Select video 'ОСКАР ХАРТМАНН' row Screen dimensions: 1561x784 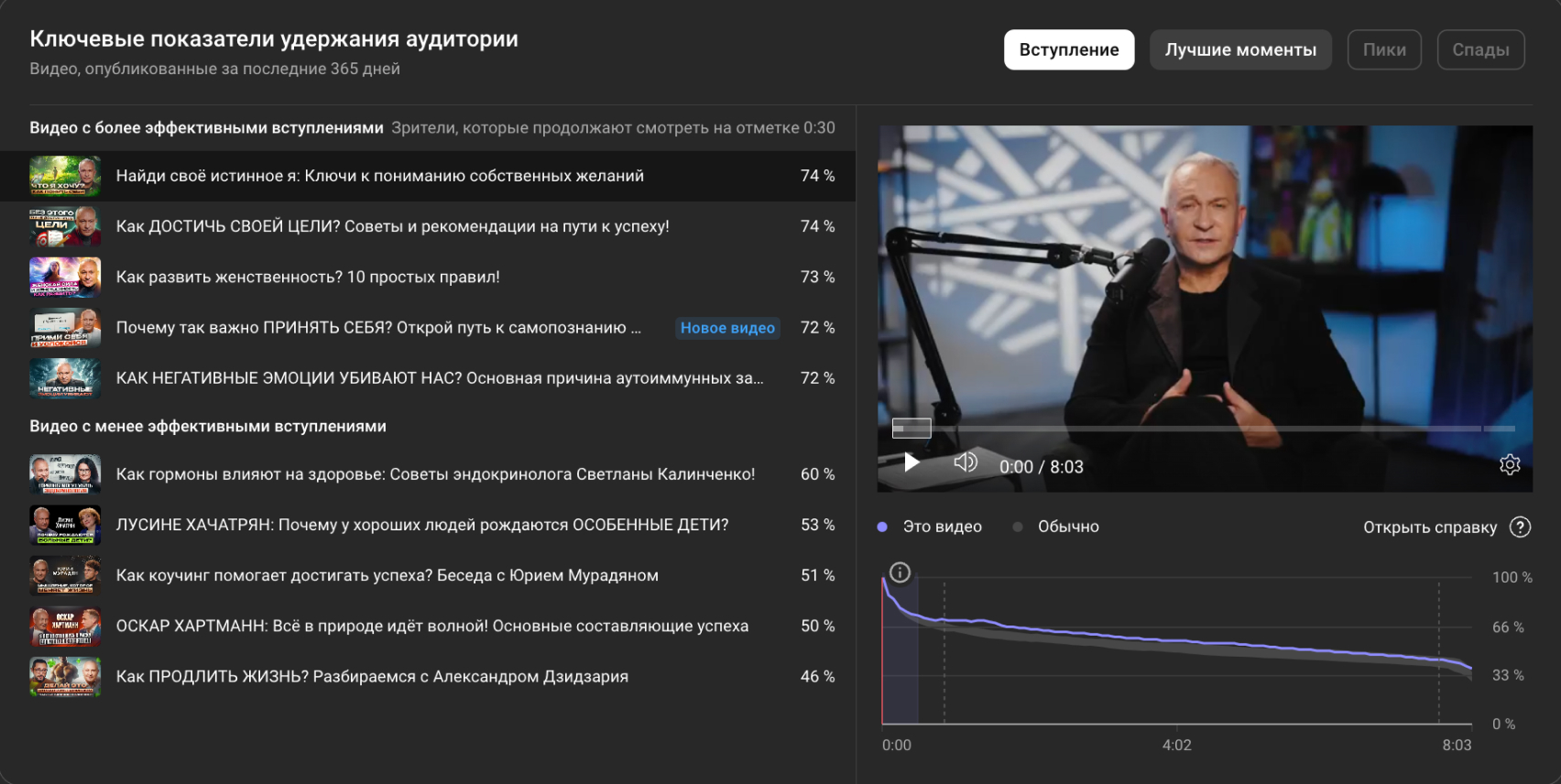click(428, 626)
